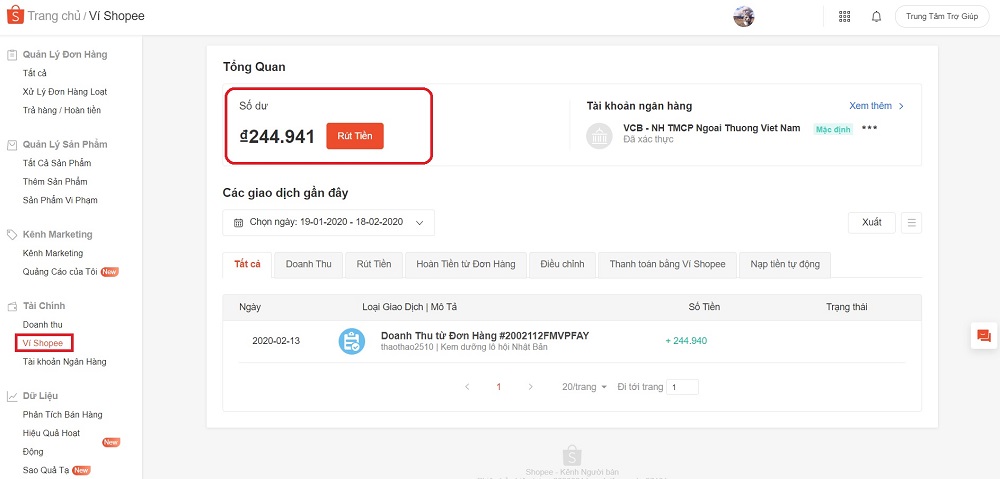This screenshot has width=1000, height=479.
Task: Click the Quản Lý Đơn Hàng heading
Action: pos(65,55)
